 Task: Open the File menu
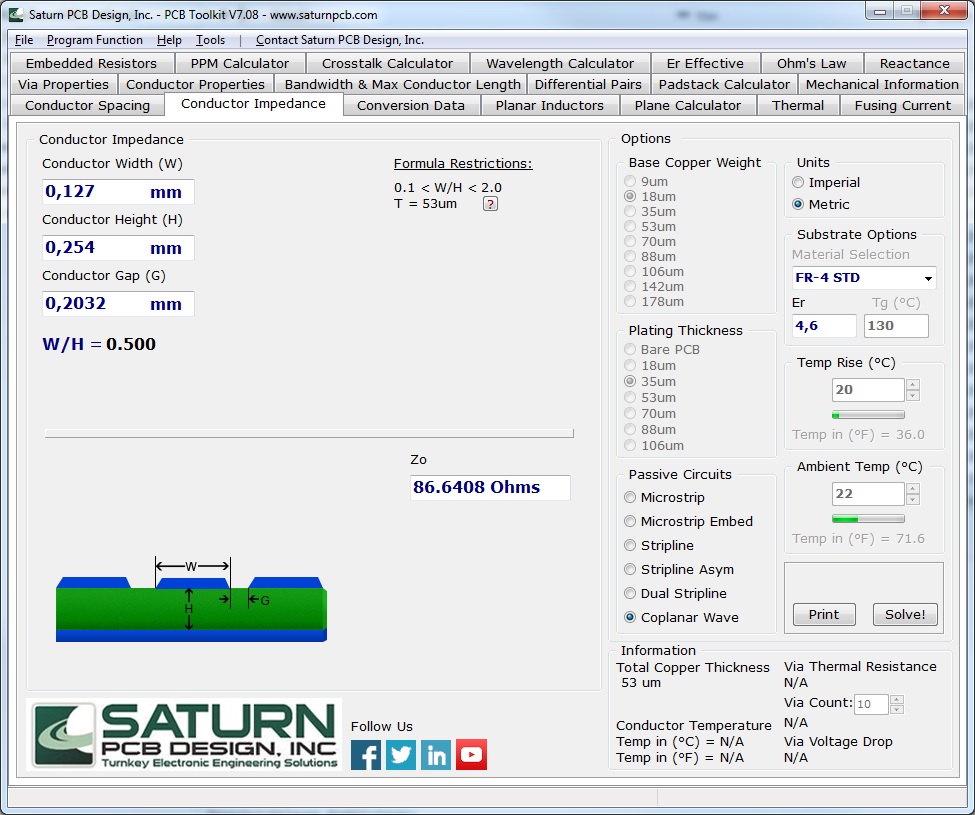tap(24, 40)
